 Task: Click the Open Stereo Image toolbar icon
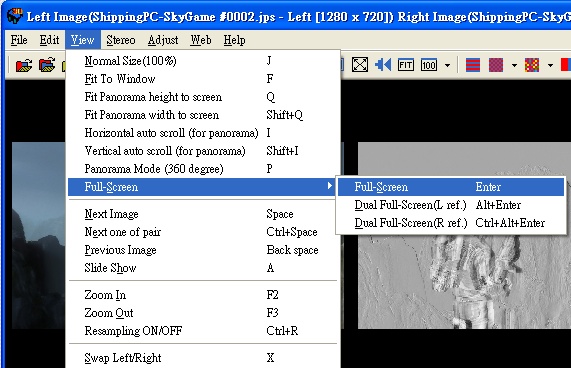click(x=24, y=66)
